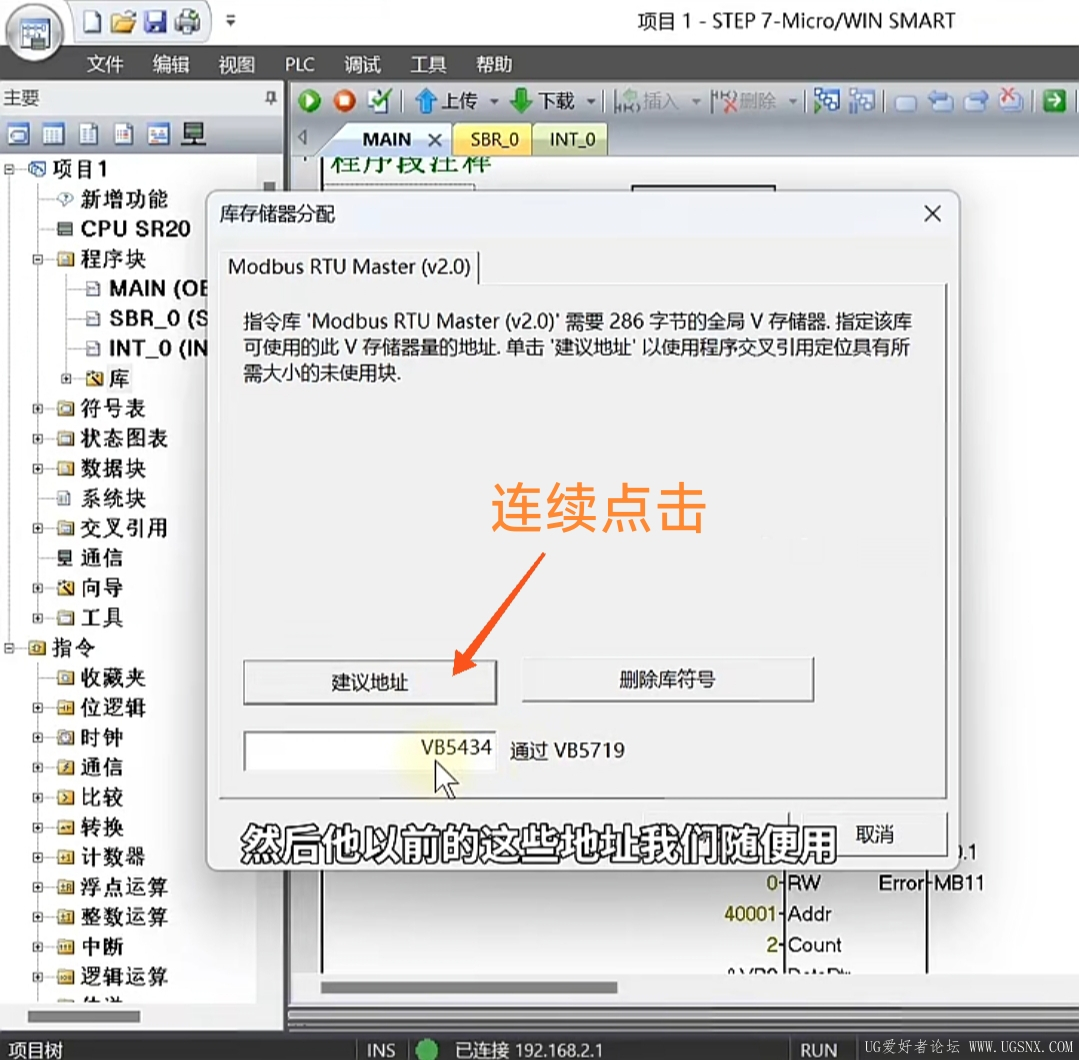Switch to the SBR_0 tab
This screenshot has width=1079, height=1060.
pyautogui.click(x=493, y=140)
